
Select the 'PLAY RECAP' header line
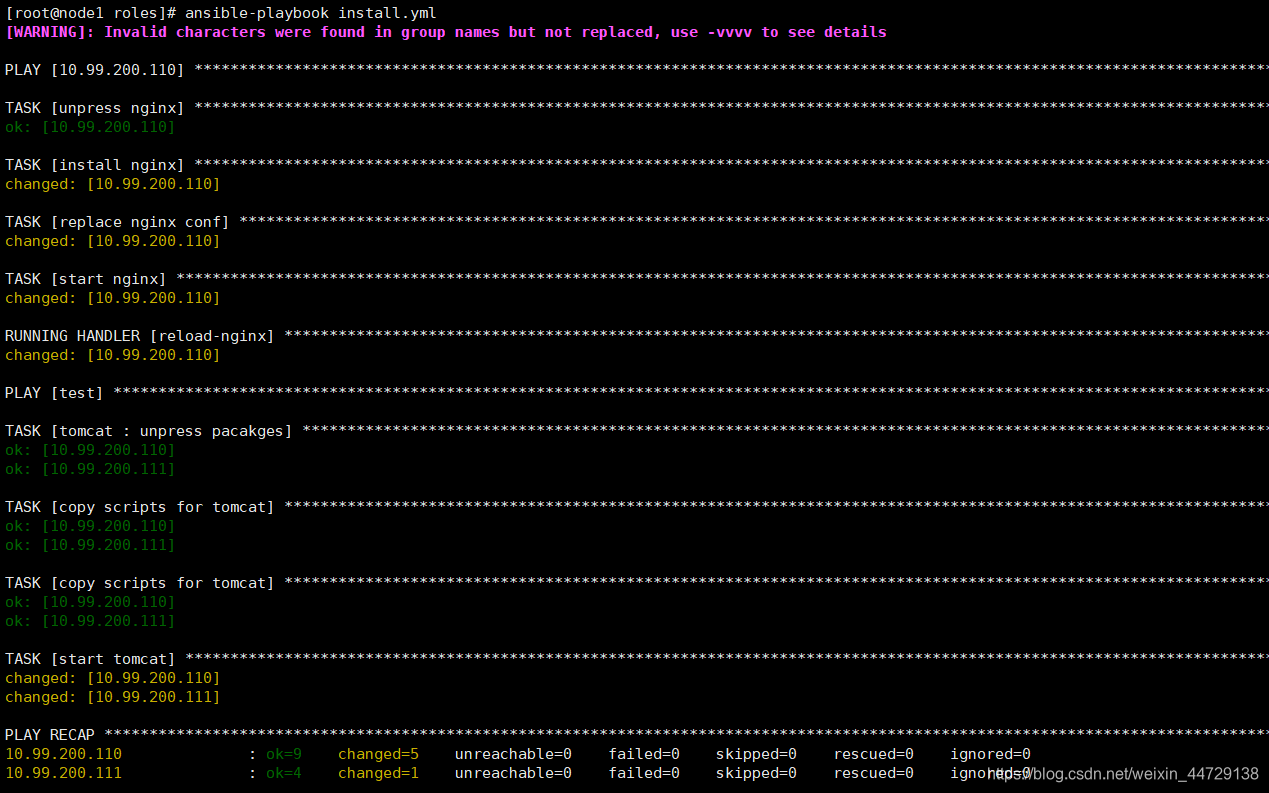pos(636,735)
